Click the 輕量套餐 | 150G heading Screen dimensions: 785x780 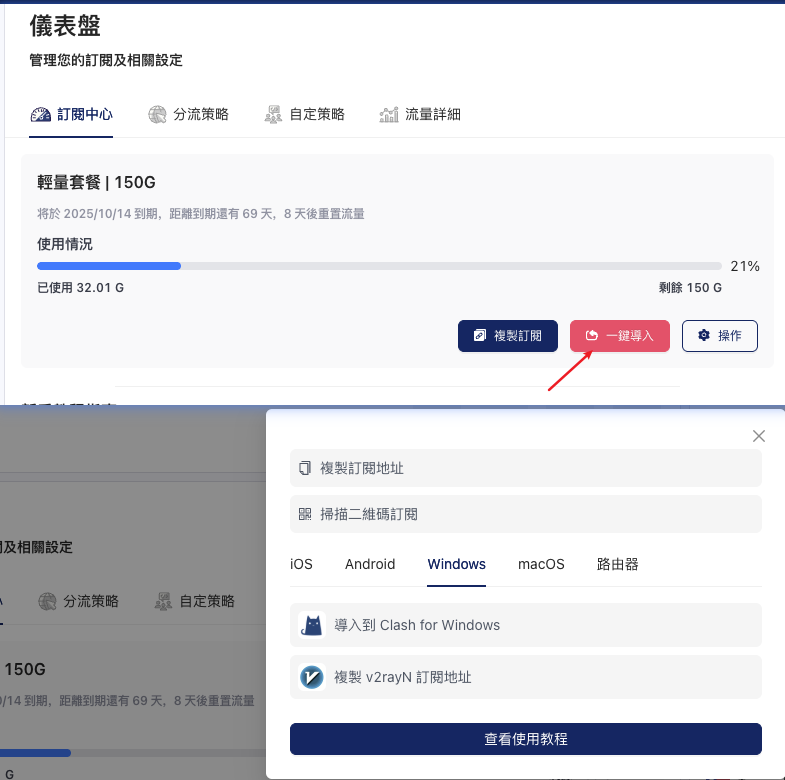click(x=96, y=182)
